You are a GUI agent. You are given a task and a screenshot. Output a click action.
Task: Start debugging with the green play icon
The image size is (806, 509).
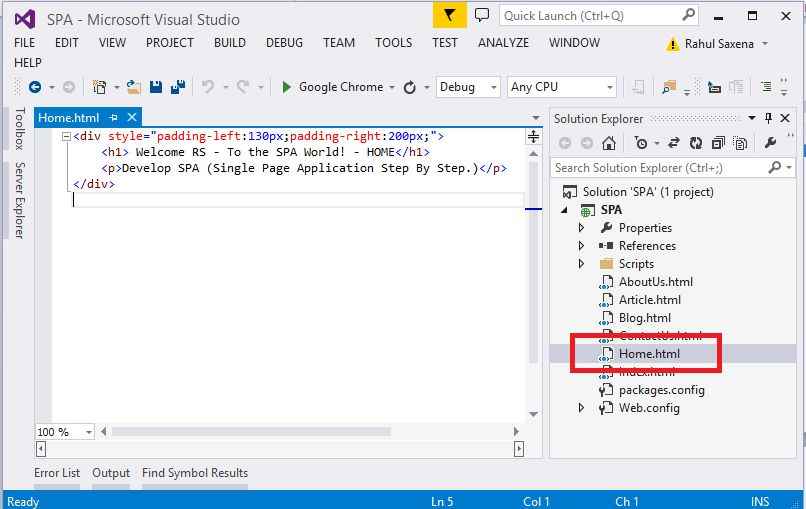click(x=286, y=87)
